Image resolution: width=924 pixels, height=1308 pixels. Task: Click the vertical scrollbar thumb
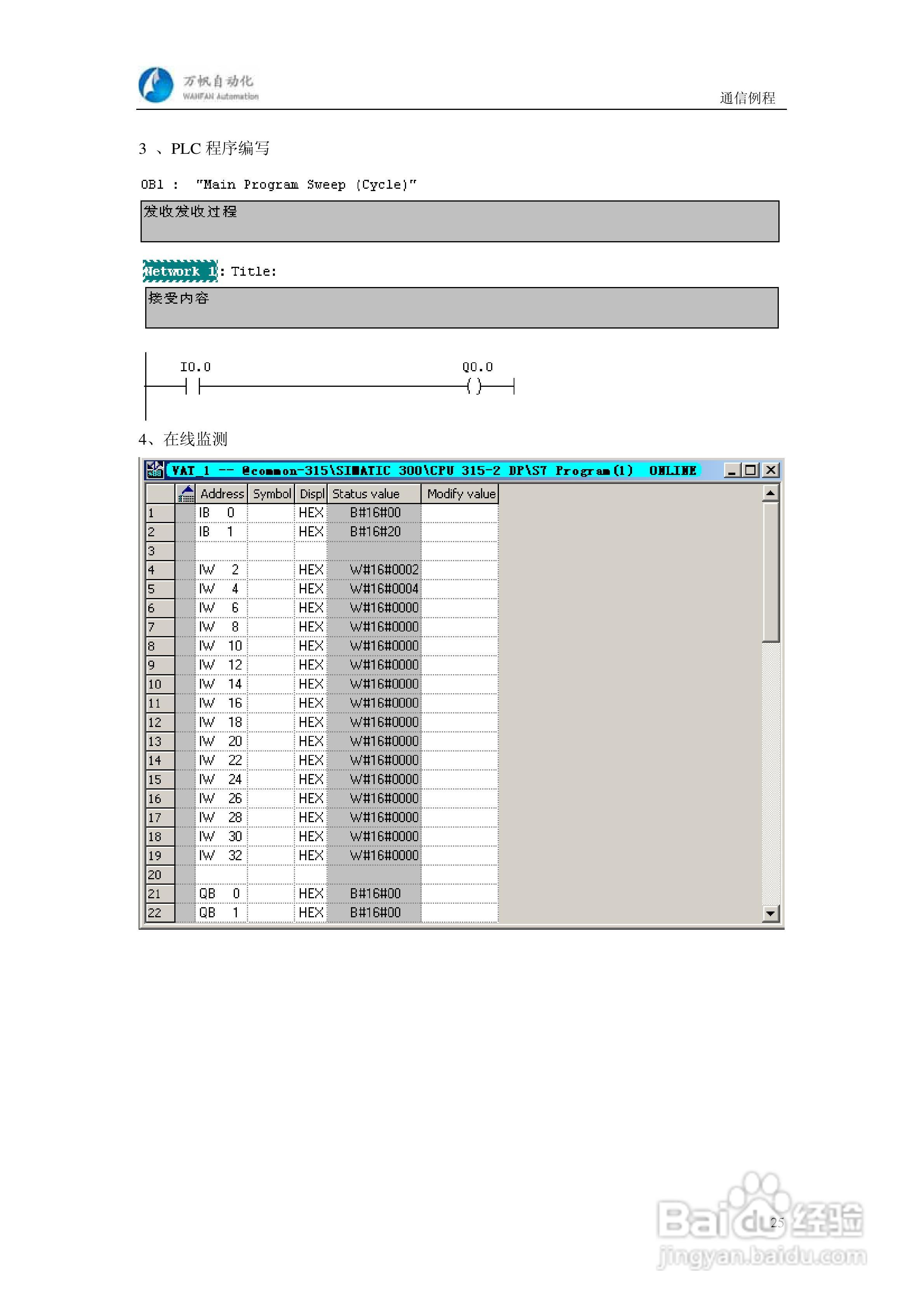(770, 571)
